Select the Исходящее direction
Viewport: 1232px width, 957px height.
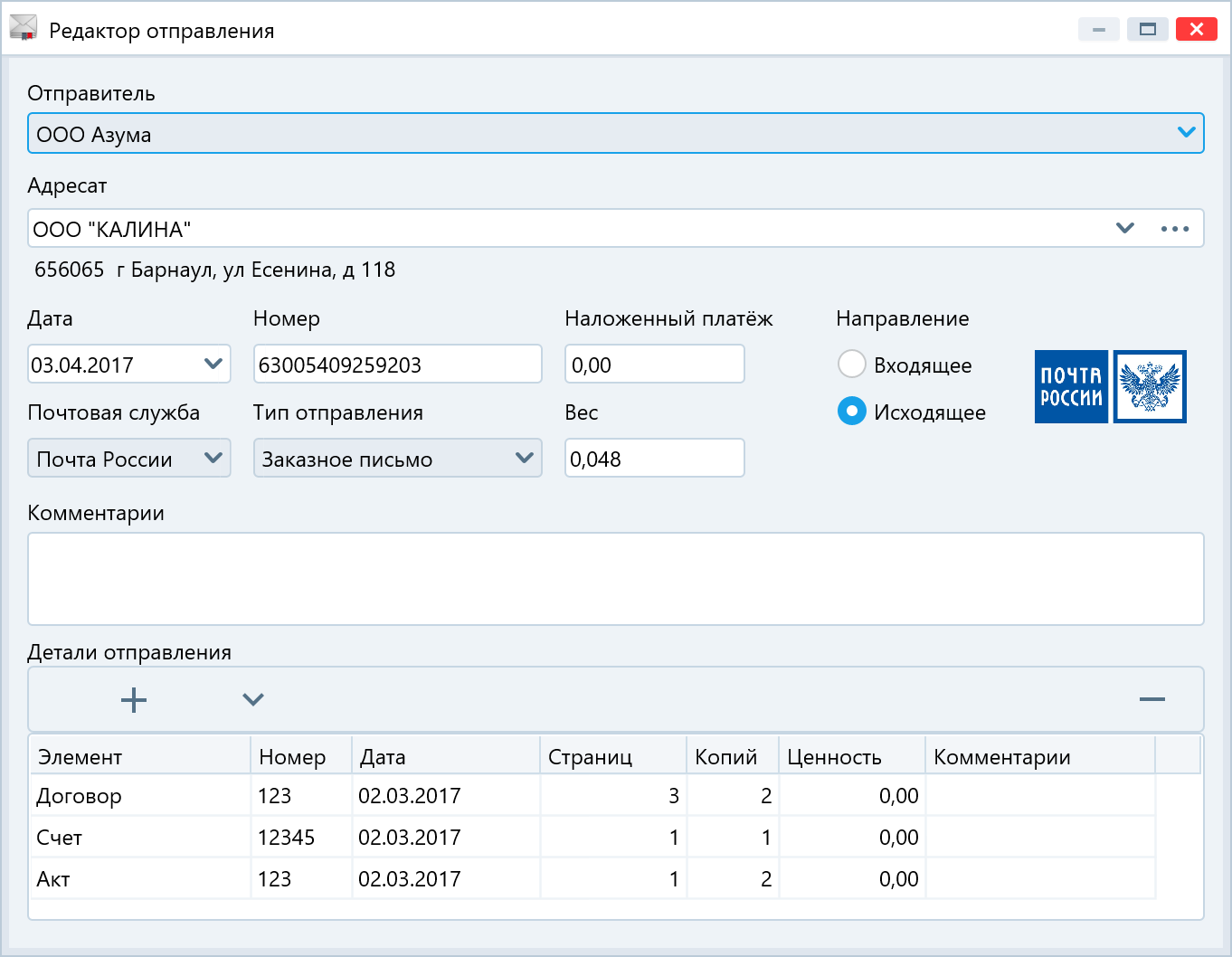851,412
